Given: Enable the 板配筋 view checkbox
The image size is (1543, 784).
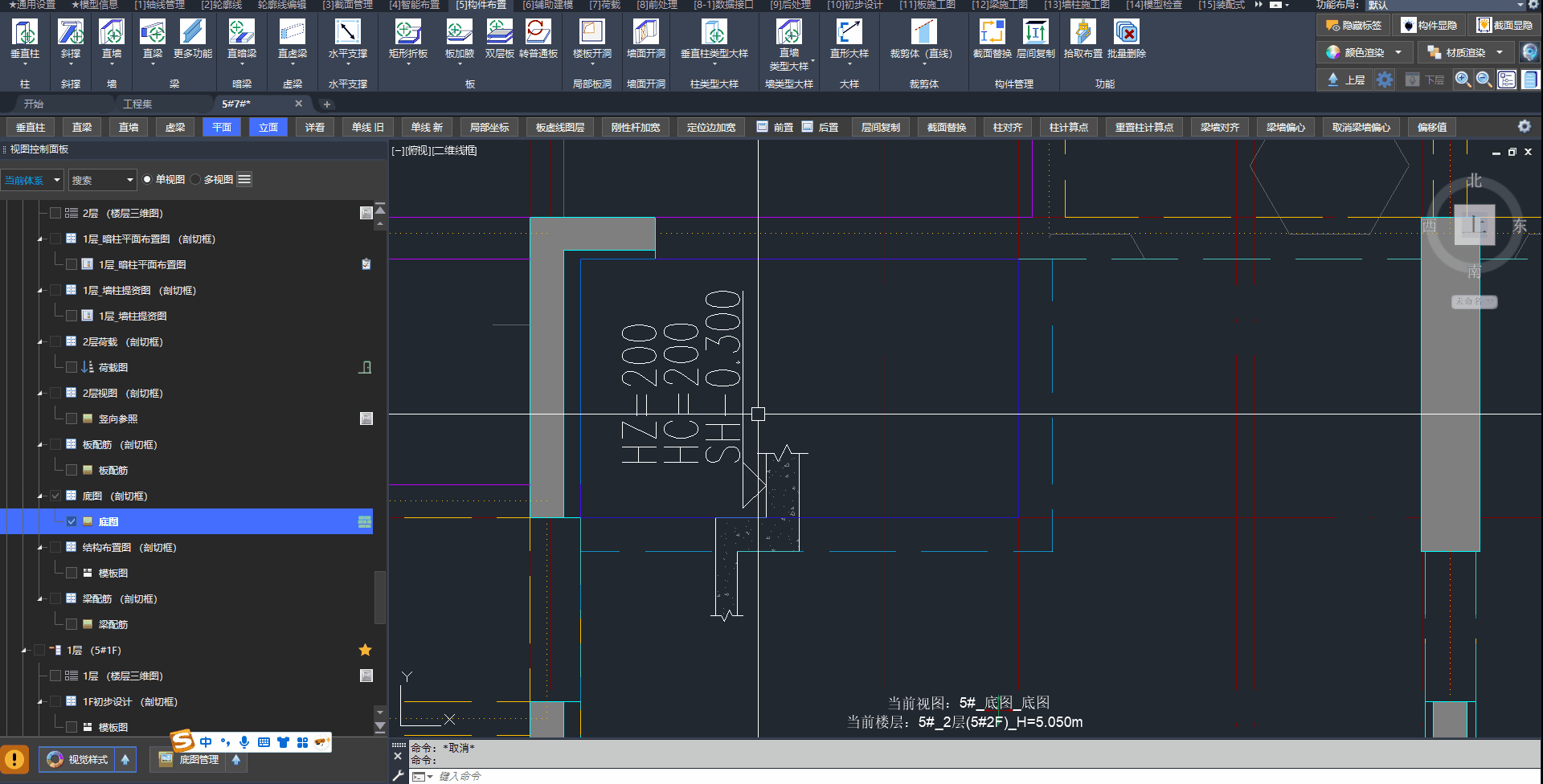Looking at the screenshot, I should point(72,470).
